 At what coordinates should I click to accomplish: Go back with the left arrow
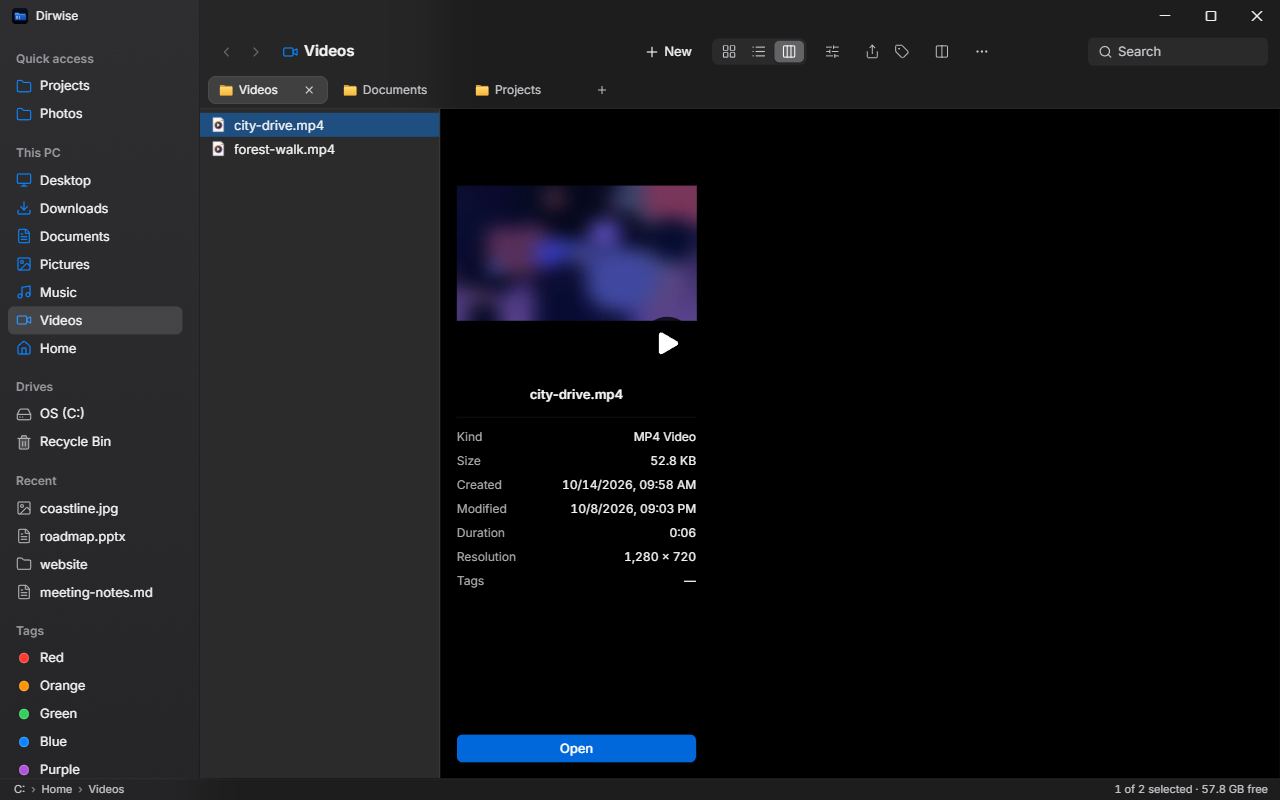(227, 52)
